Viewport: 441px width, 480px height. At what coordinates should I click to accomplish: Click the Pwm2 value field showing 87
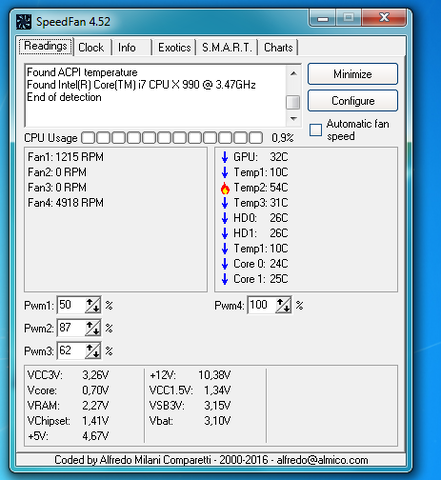pyautogui.click(x=71, y=328)
